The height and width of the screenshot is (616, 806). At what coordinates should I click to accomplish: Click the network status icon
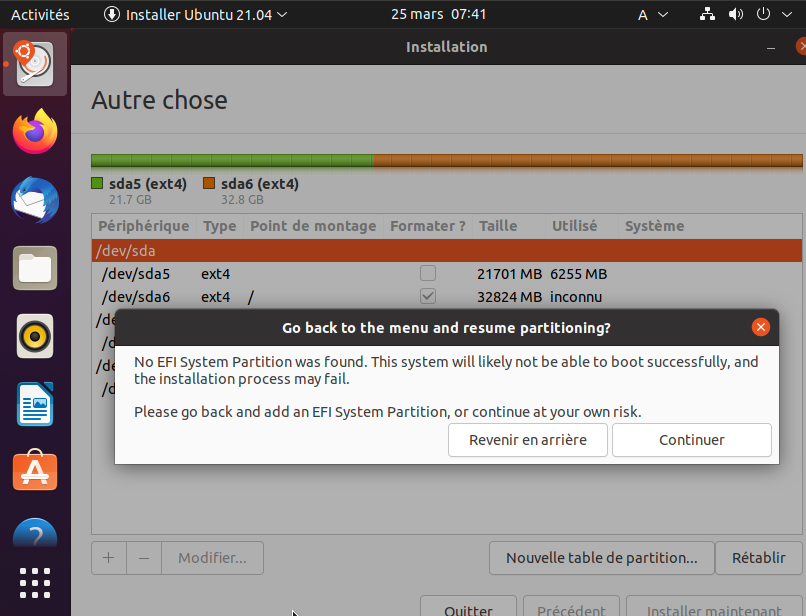click(707, 14)
